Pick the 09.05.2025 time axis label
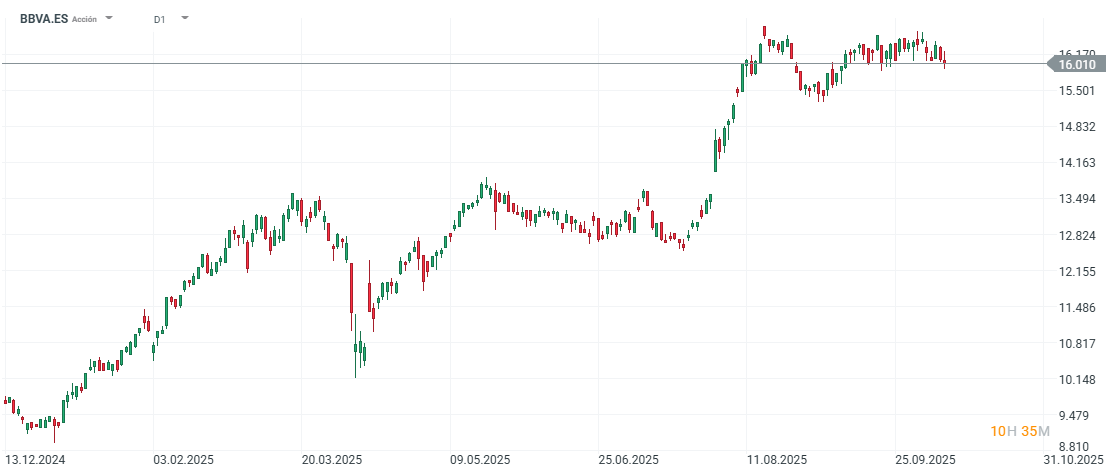 pyautogui.click(x=480, y=460)
